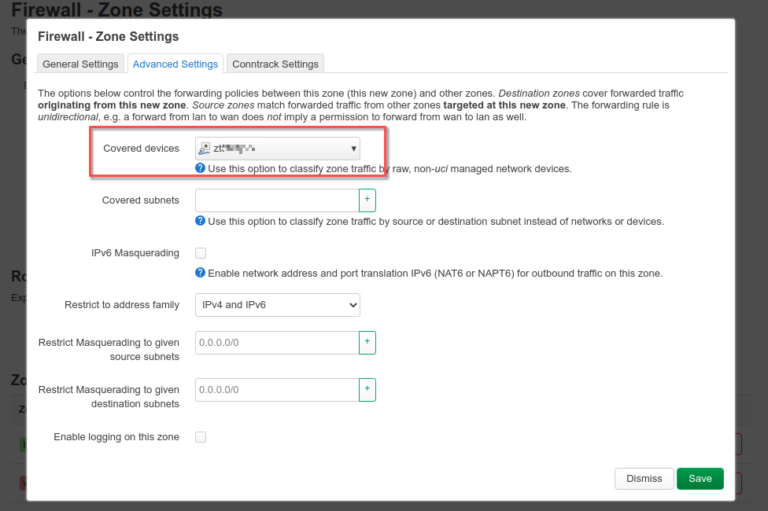Open the Restrict to address family dropdown
The width and height of the screenshot is (768, 511).
[278, 305]
